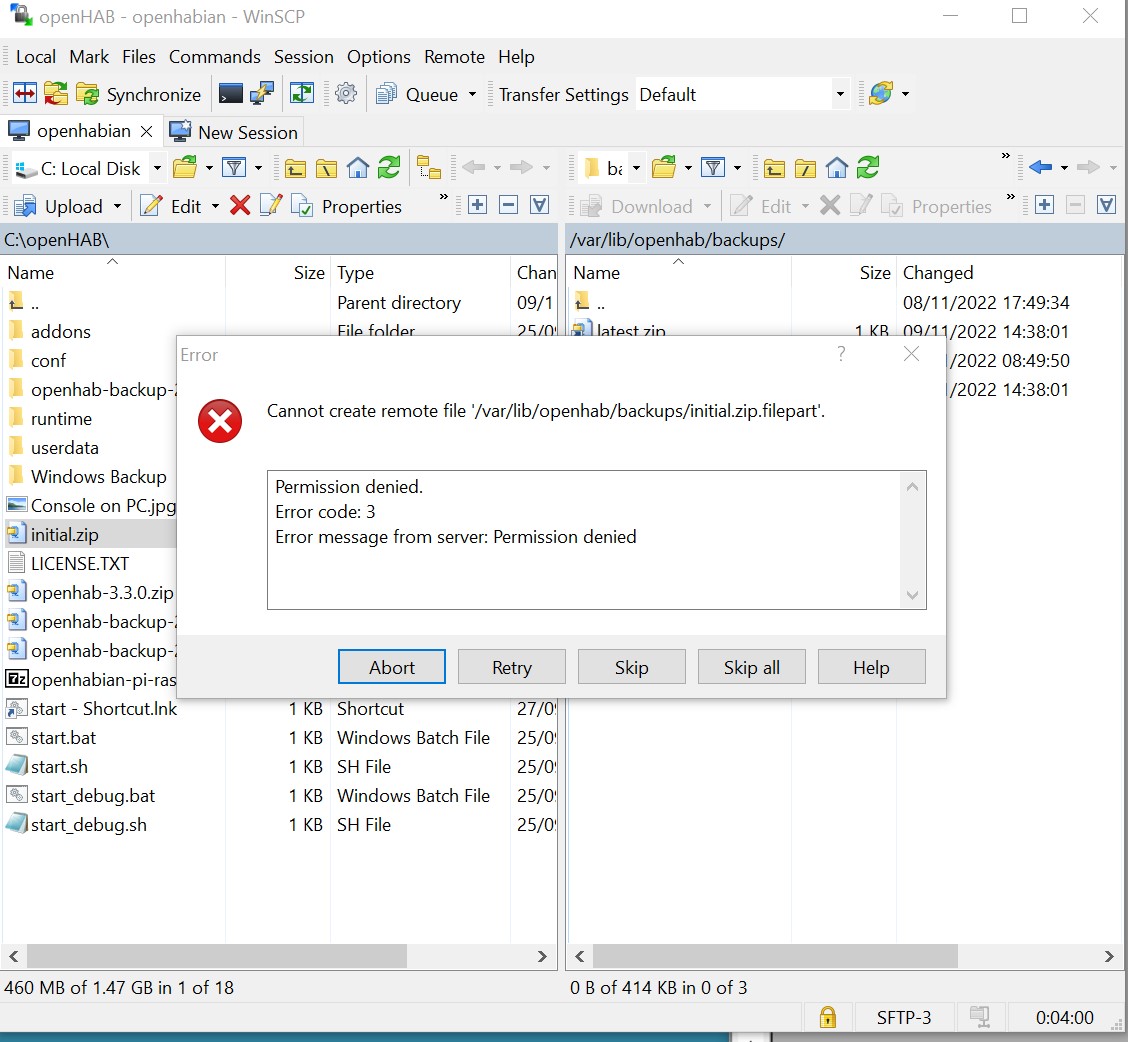The image size is (1128, 1042).
Task: Click the Skip all button
Action: 752,667
